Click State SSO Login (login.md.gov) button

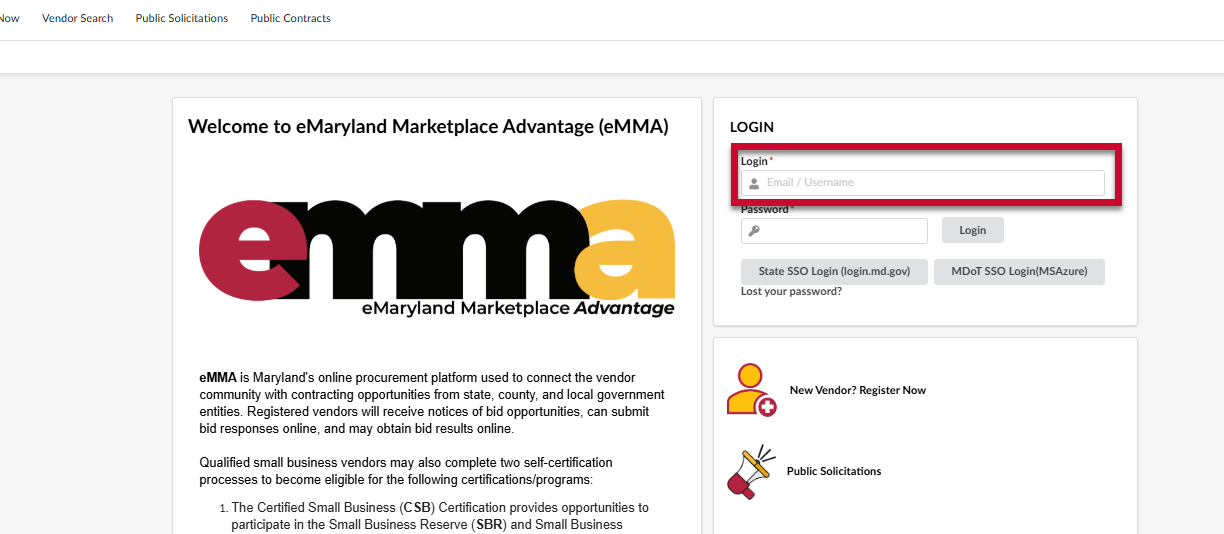tap(834, 272)
